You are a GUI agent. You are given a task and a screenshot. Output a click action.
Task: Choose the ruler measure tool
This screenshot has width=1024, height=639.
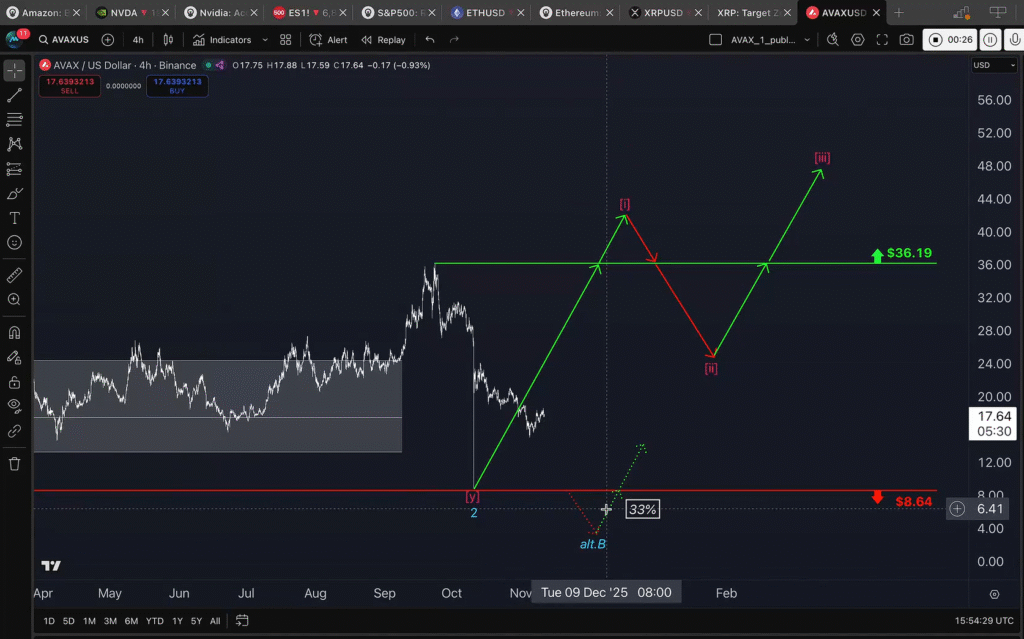click(x=15, y=274)
